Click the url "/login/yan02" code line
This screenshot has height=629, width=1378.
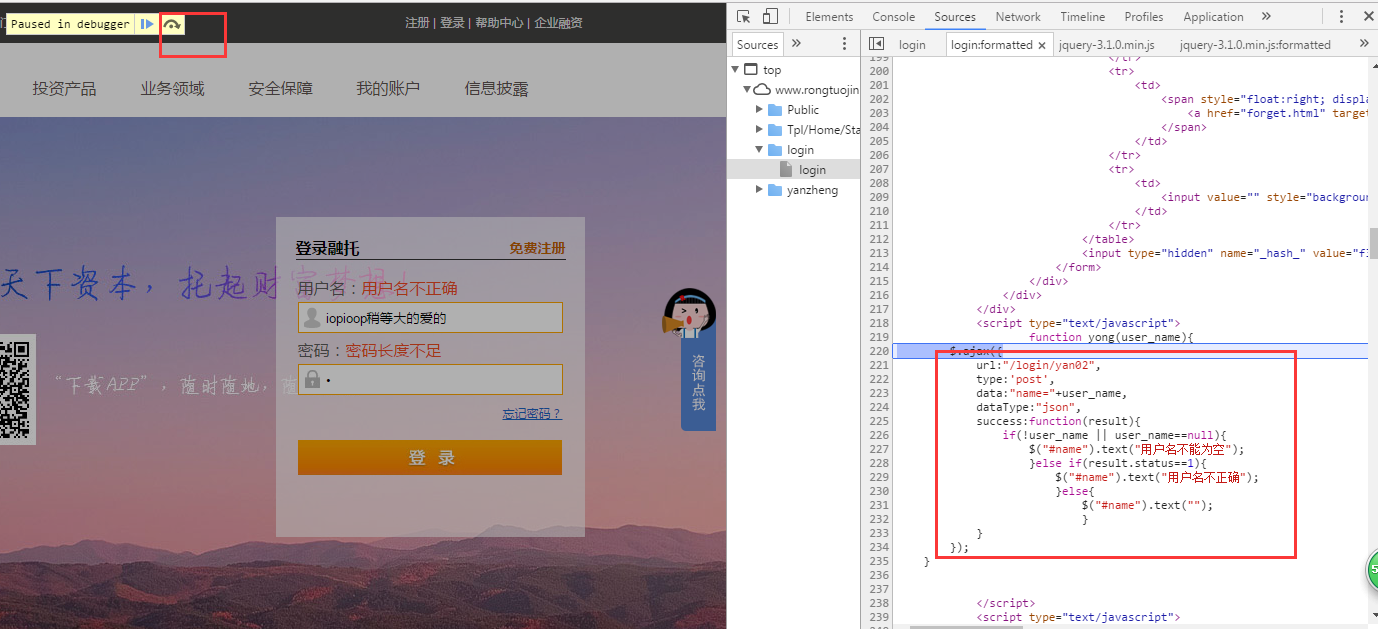[x=1036, y=365]
